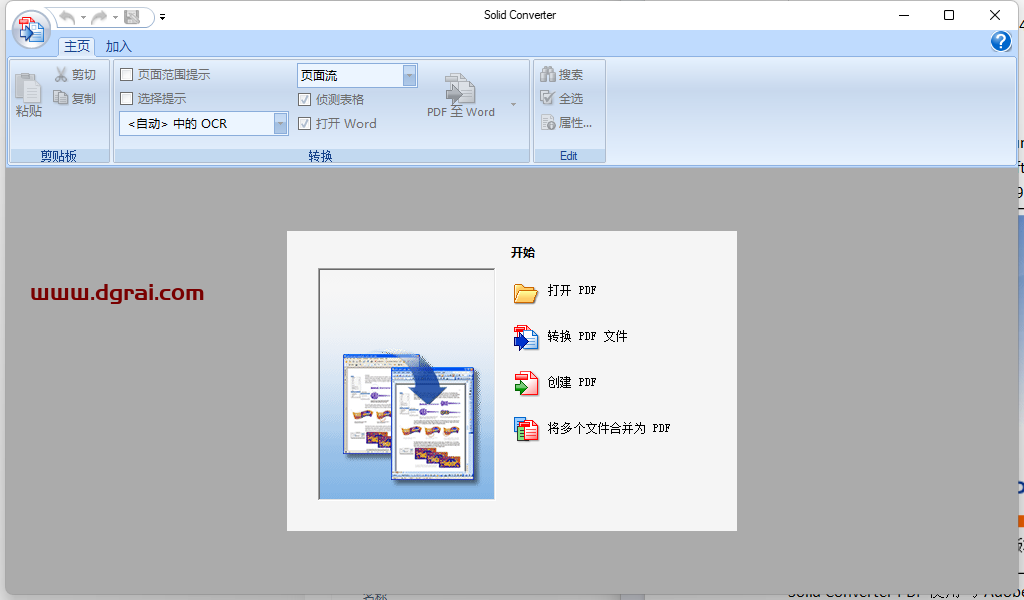1024x600 pixels.
Task: Enable the 选择提示 checkbox
Action: click(x=127, y=99)
